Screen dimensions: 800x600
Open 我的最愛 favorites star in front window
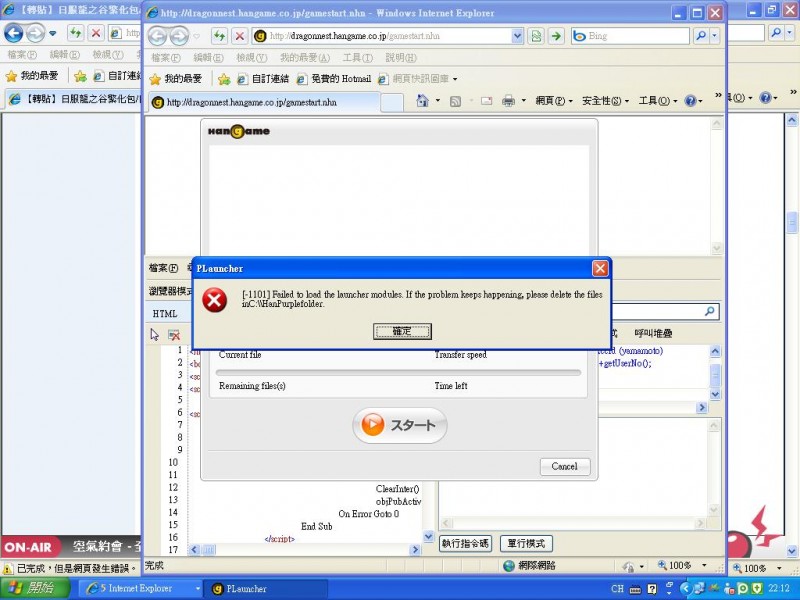click(176, 79)
